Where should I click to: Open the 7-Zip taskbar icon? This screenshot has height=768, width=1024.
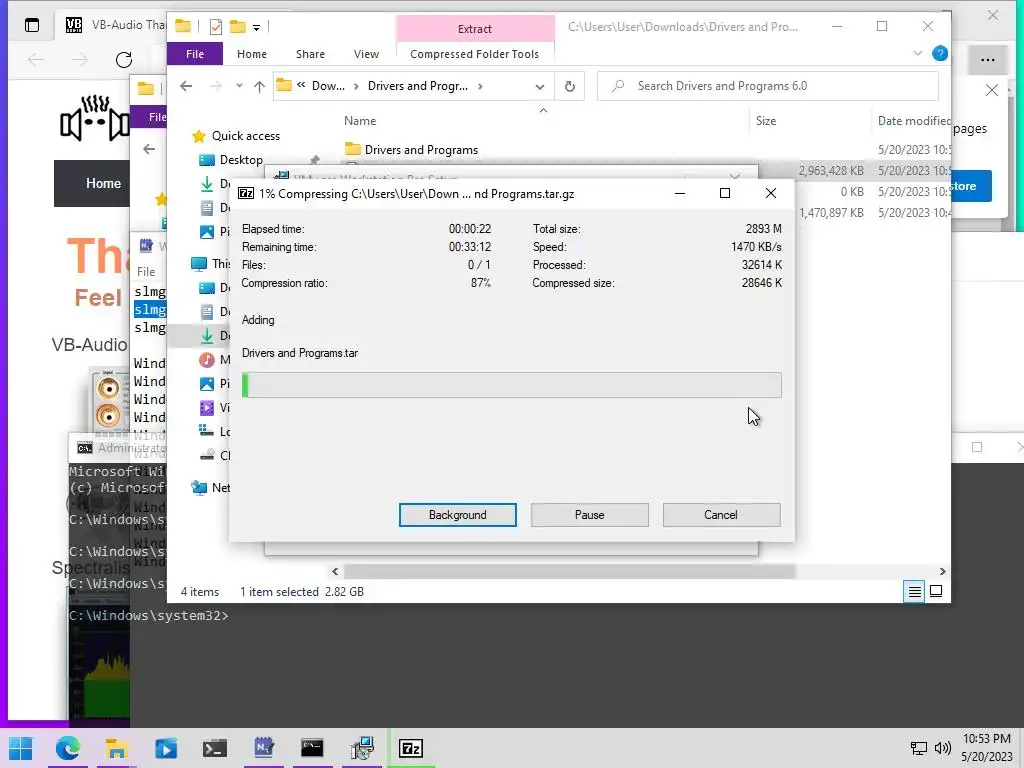411,748
